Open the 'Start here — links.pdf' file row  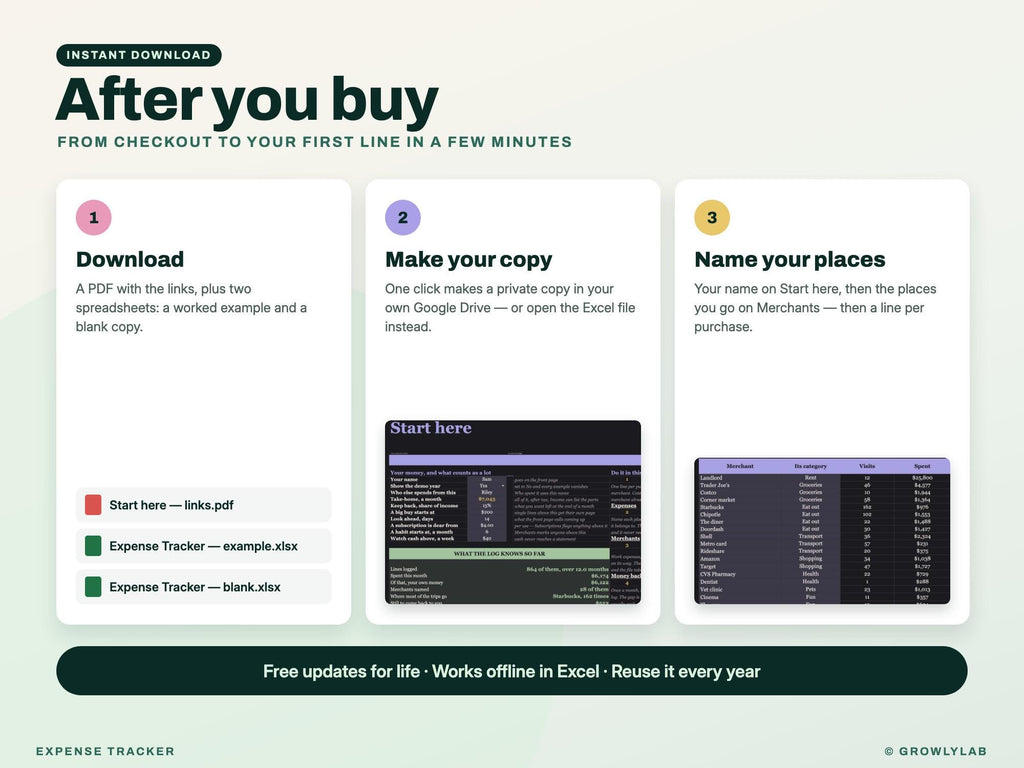(204, 505)
